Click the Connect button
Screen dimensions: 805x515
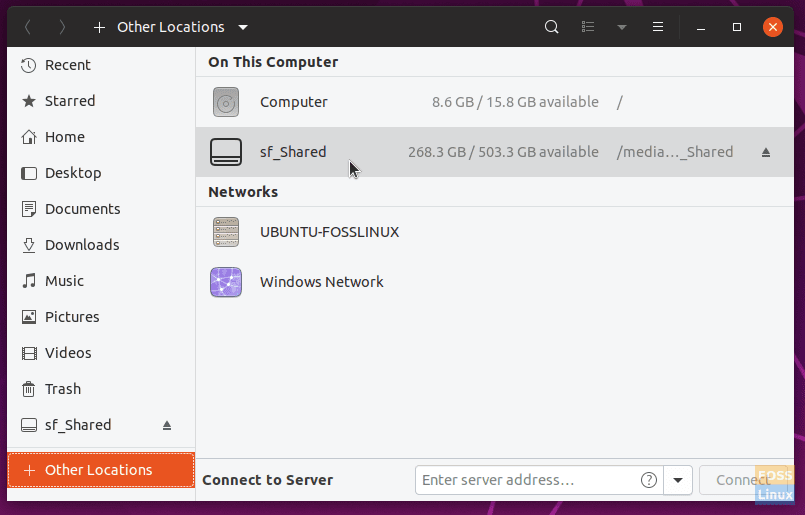click(742, 480)
